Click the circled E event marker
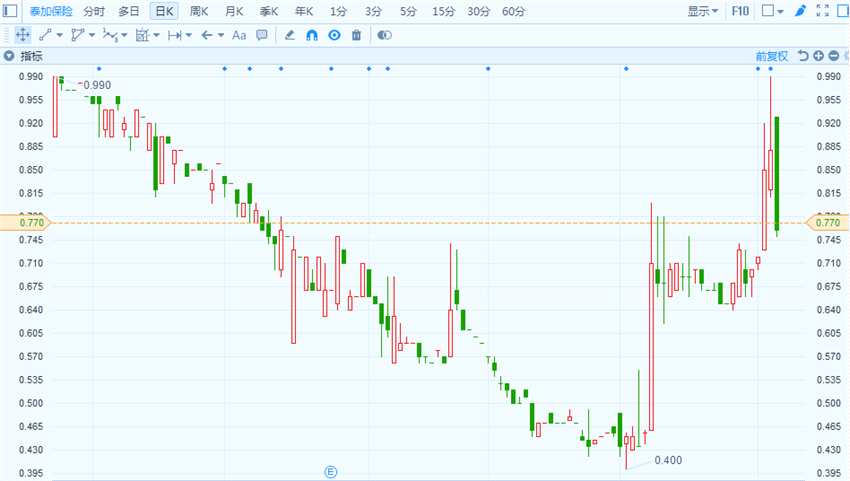The height and width of the screenshot is (481, 850). coord(331,472)
